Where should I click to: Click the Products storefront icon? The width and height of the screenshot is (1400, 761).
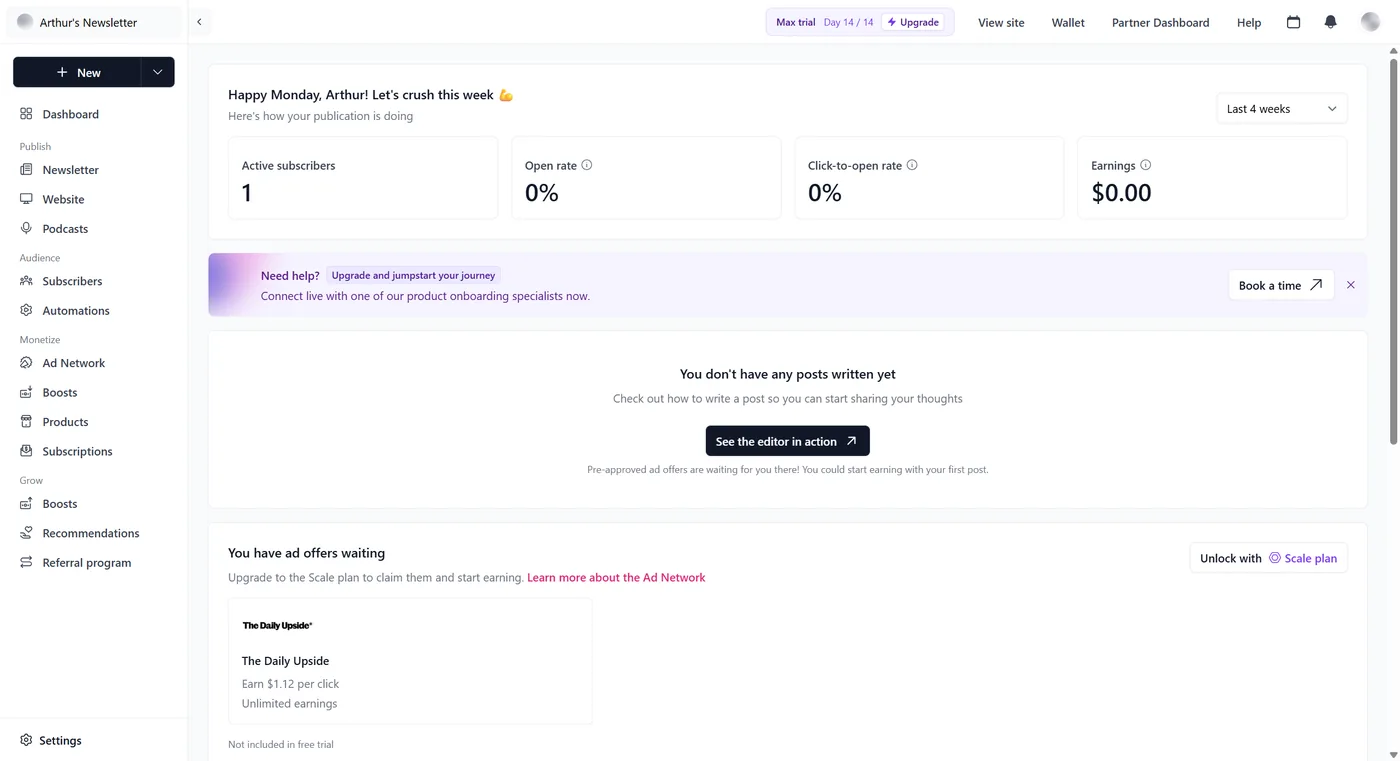pos(26,421)
